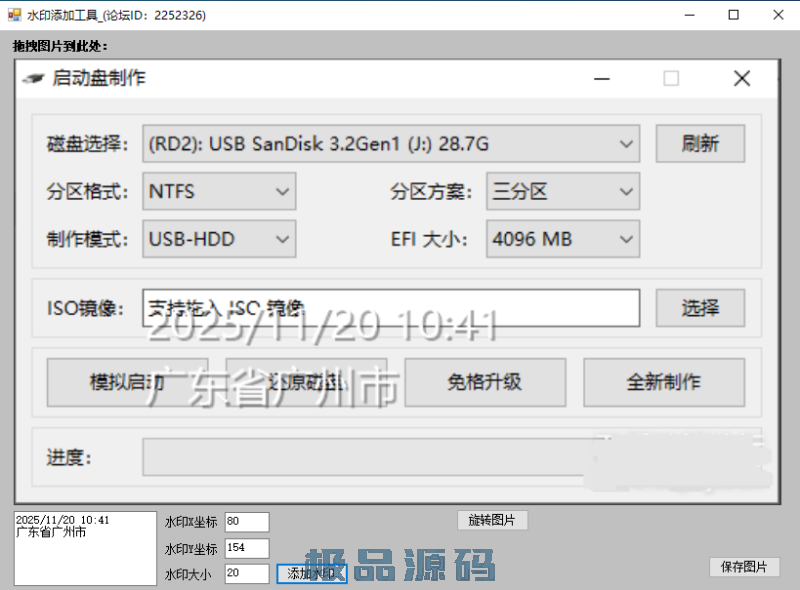Click the 免格升级 upgrade button

click(485, 382)
